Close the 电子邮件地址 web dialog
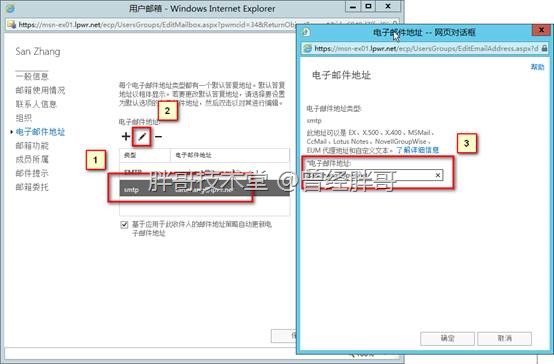554x364 pixels. 541,31
